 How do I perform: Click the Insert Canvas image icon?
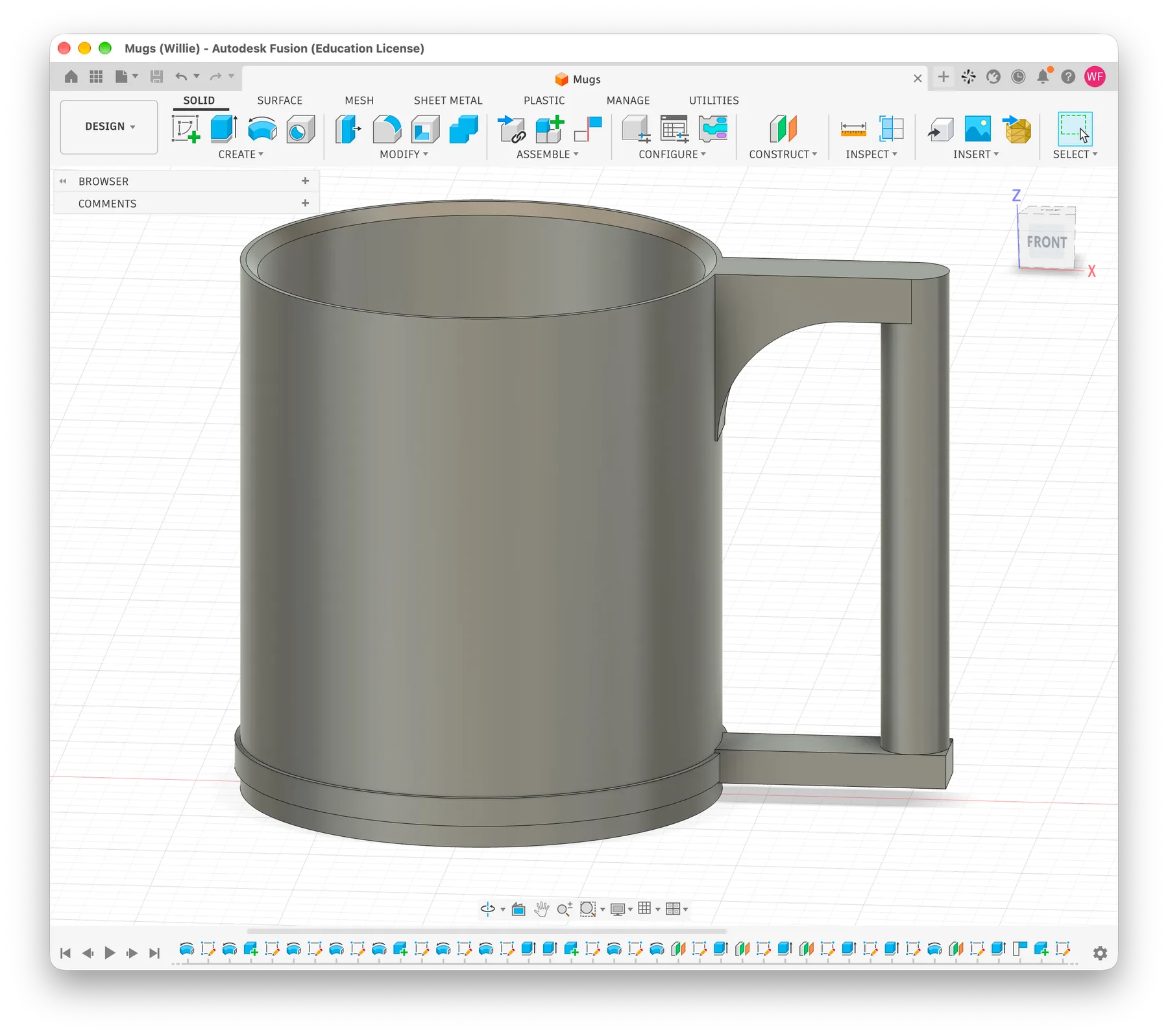pos(978,128)
